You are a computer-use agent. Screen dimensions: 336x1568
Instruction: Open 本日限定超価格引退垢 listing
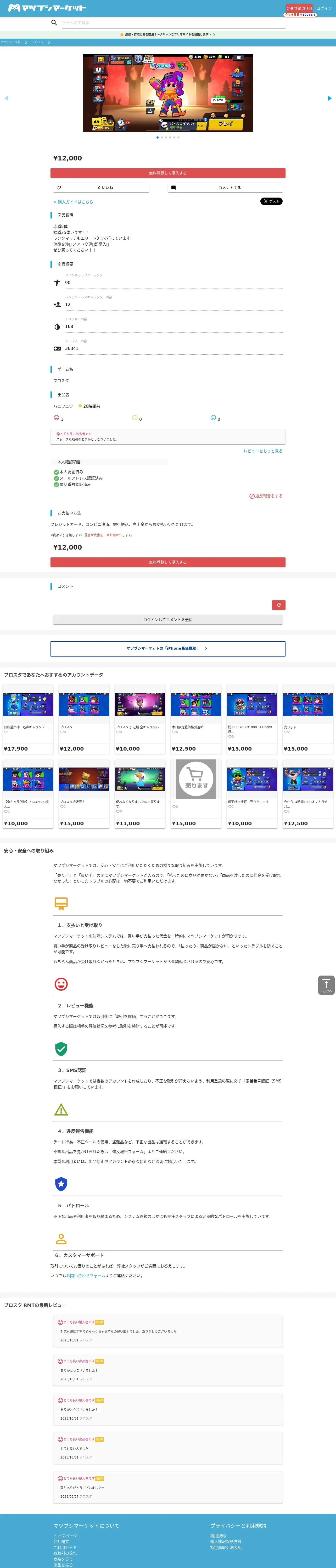[196, 719]
